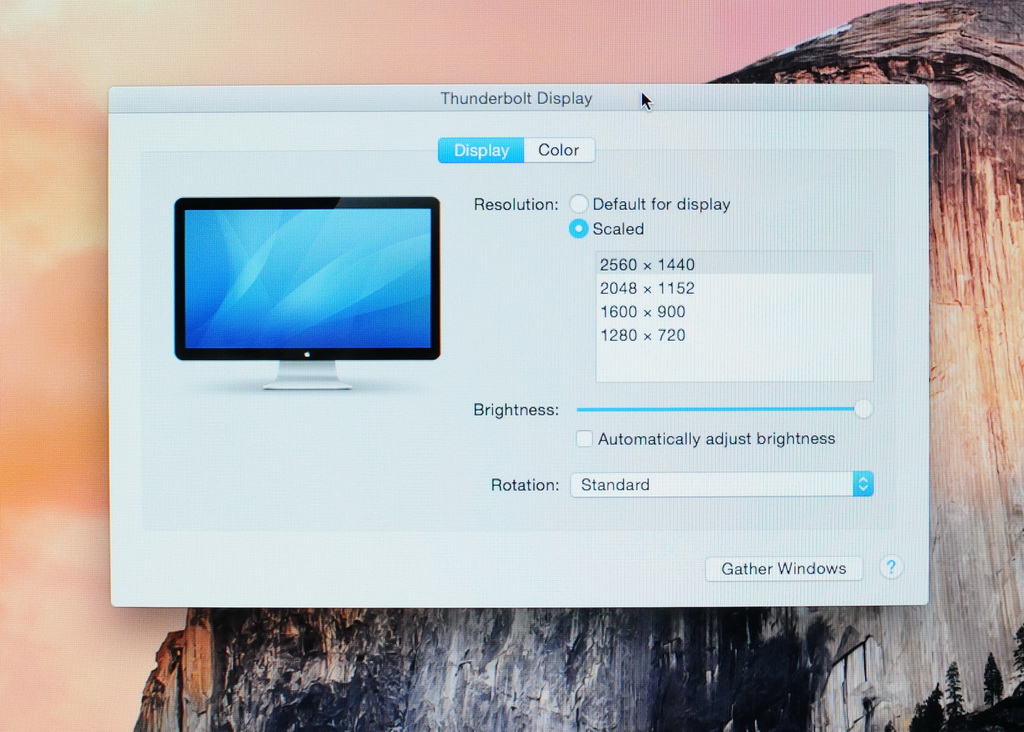Pick the 2560 × 1440 resolution
1024x732 pixels.
[x=734, y=264]
